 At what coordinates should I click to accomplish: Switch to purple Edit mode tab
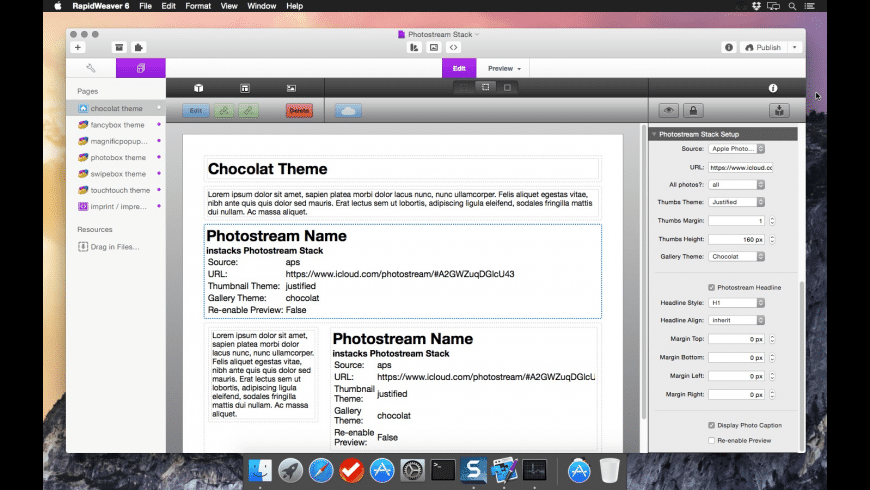[x=459, y=68]
